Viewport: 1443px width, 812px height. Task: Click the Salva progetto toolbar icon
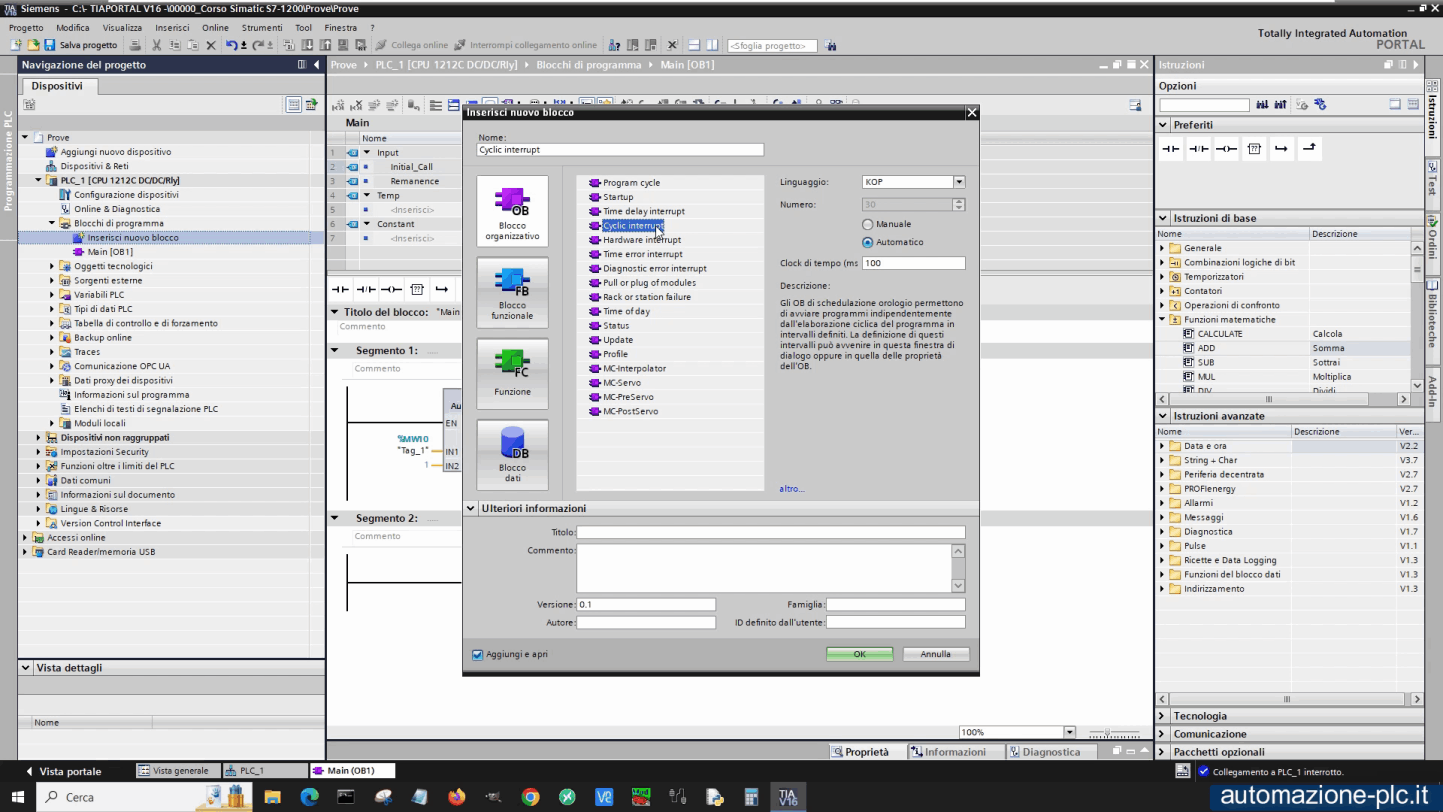[49, 45]
